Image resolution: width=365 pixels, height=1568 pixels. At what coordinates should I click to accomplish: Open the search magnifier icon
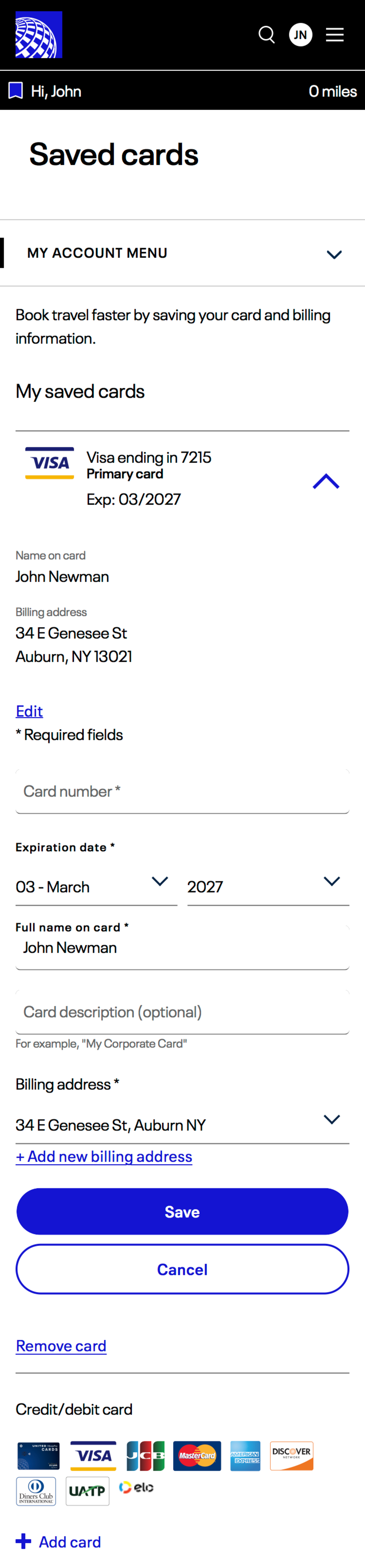click(266, 35)
